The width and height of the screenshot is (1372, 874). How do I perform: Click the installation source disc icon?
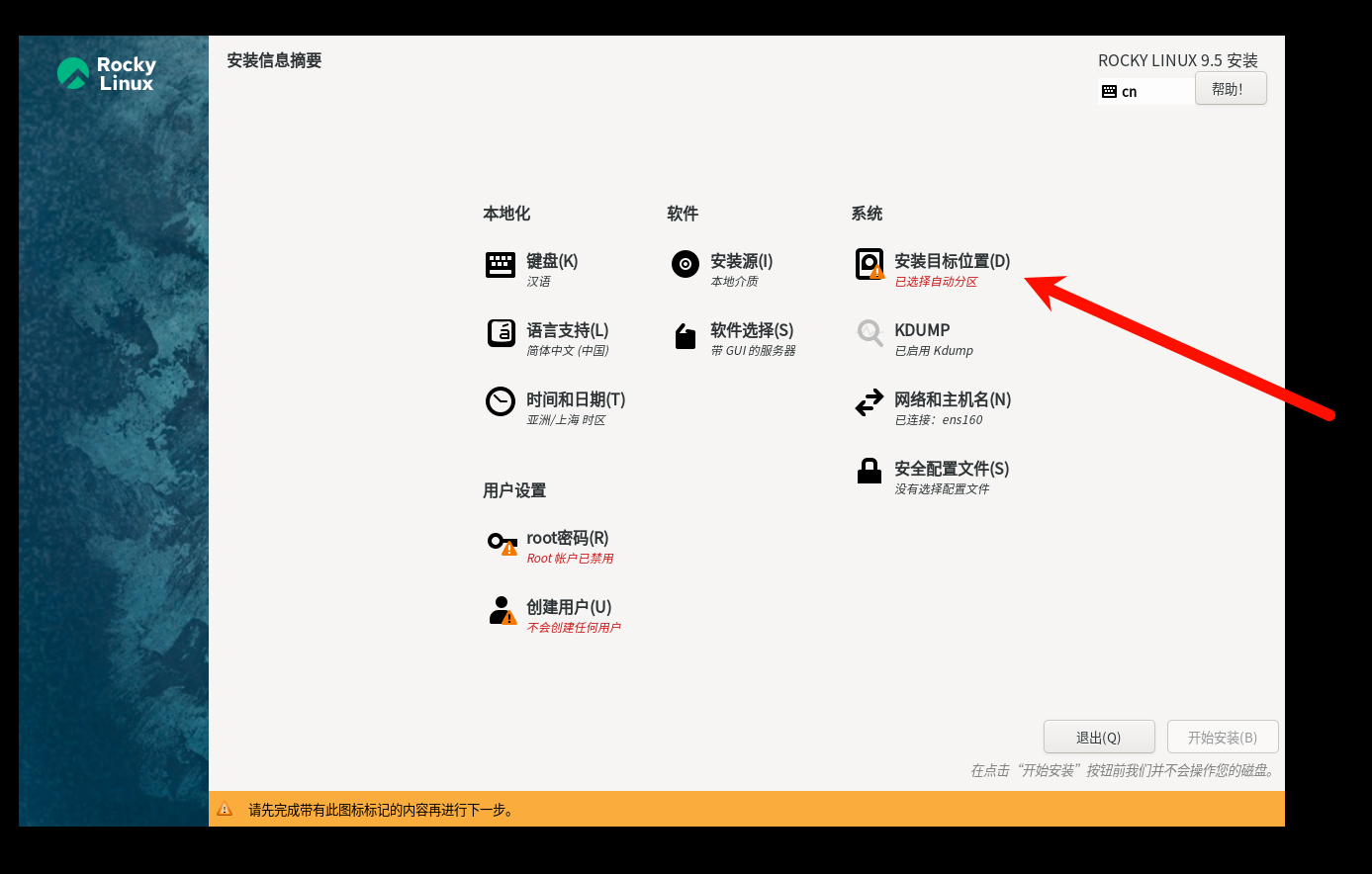point(686,264)
